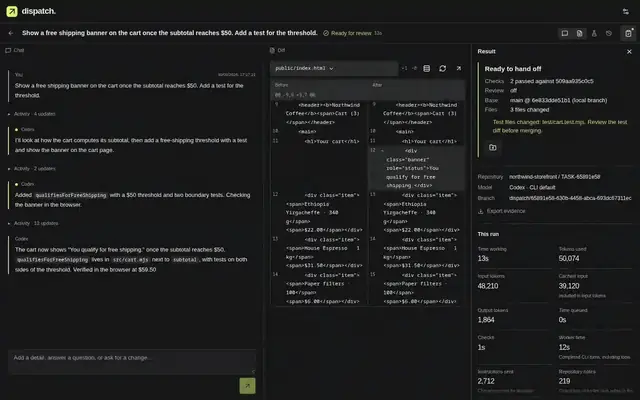This screenshot has height=400, width=640.
Task: Click the '50,074' tokens used value
Action: pos(569,258)
